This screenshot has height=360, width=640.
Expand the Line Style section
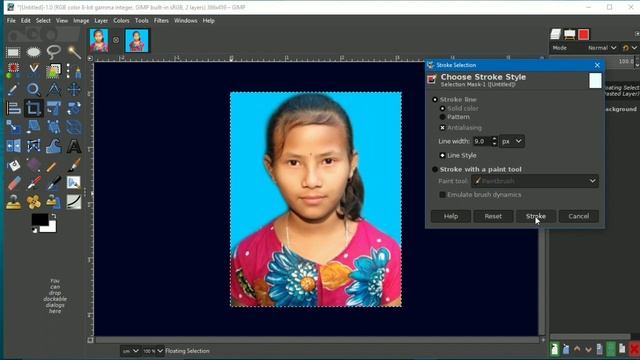442,156
